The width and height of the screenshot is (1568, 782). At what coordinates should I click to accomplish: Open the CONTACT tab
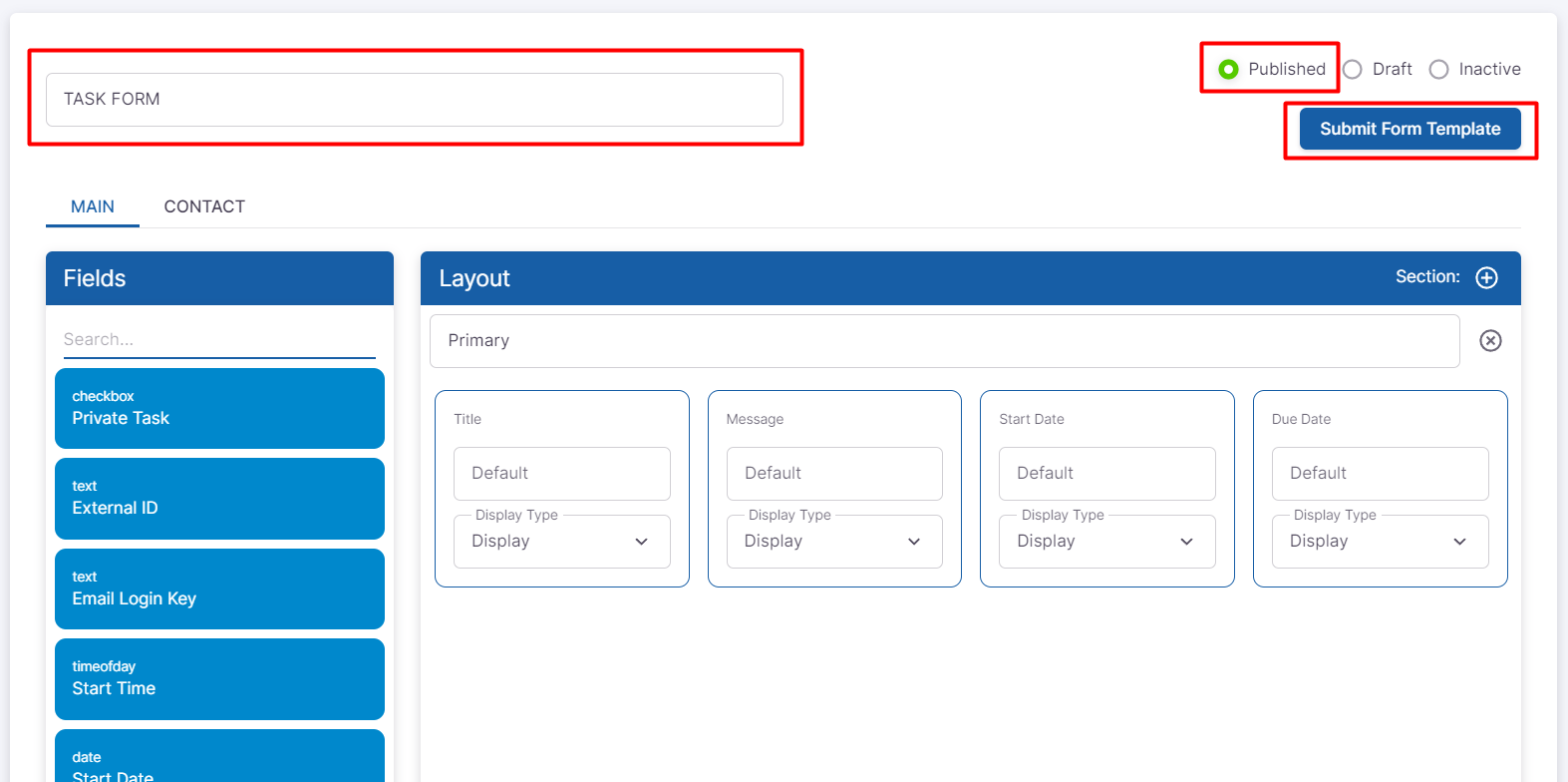[x=204, y=206]
